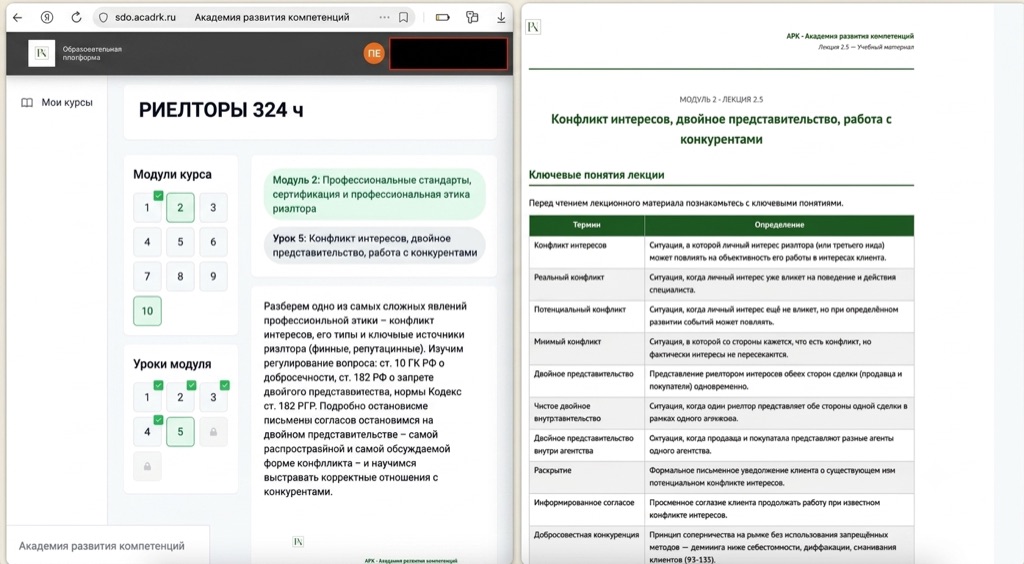The width and height of the screenshot is (1024, 564).
Task: Open lesson 2 in Уроки модуля
Action: pyautogui.click(x=180, y=398)
